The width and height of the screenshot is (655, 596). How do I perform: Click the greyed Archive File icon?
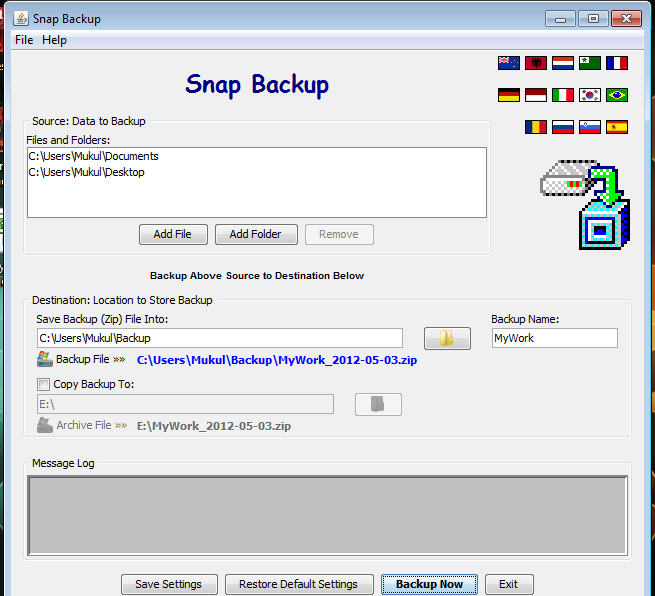pyautogui.click(x=45, y=425)
